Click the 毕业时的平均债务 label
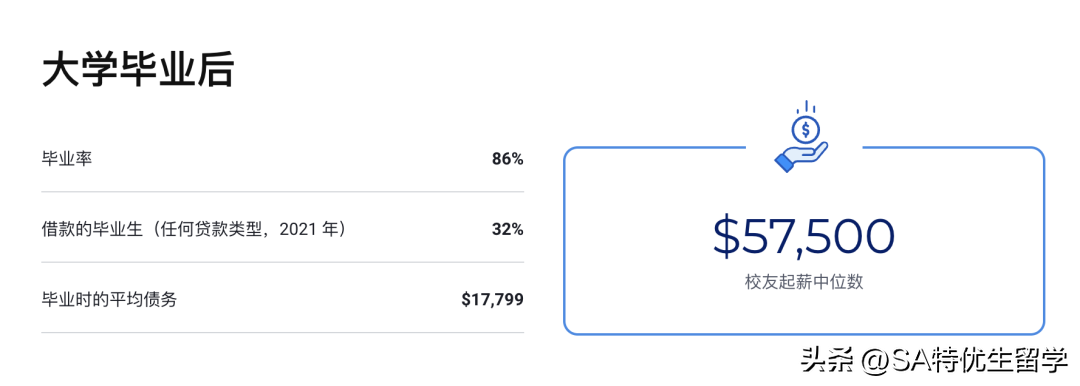 110,300
